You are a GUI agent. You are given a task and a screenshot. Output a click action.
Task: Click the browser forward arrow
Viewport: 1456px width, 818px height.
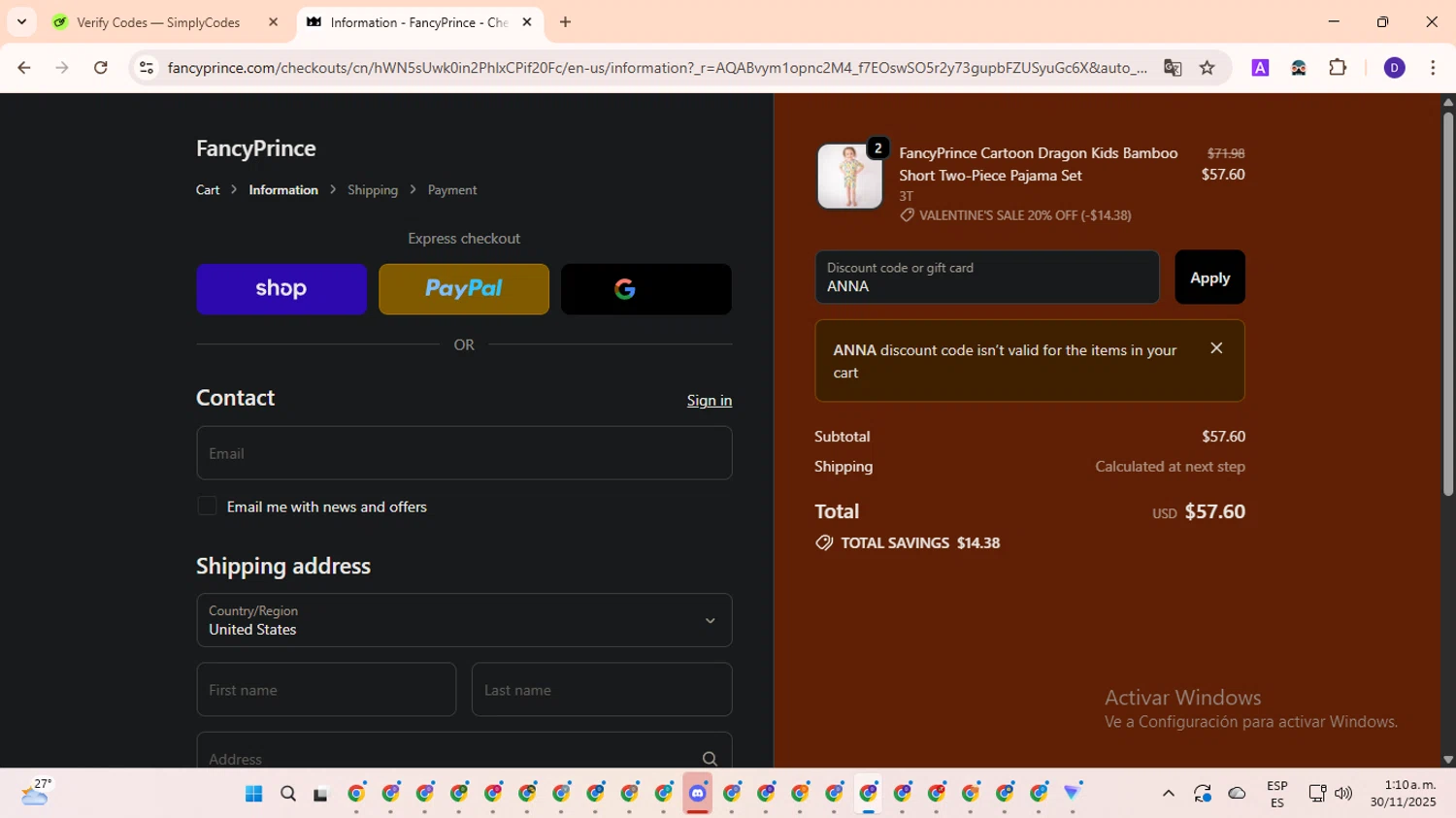click(x=62, y=68)
